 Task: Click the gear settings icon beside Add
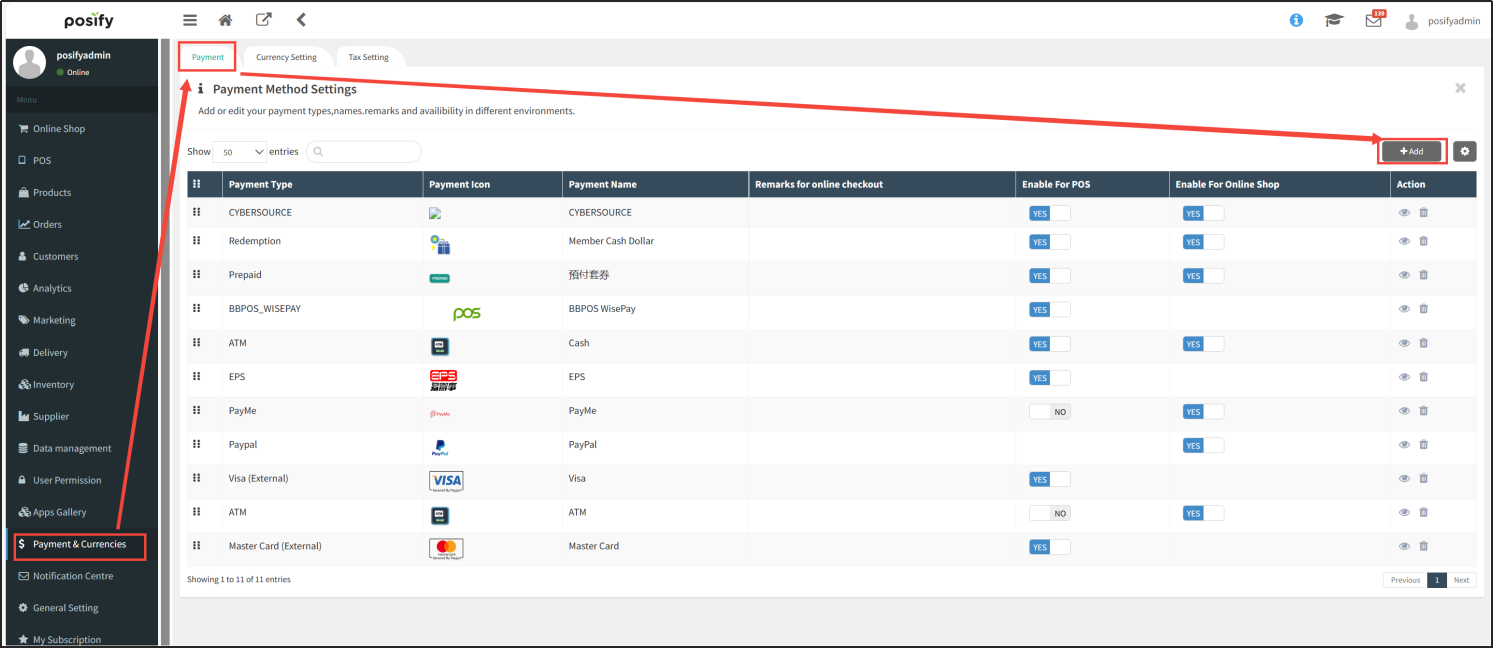pos(1464,151)
